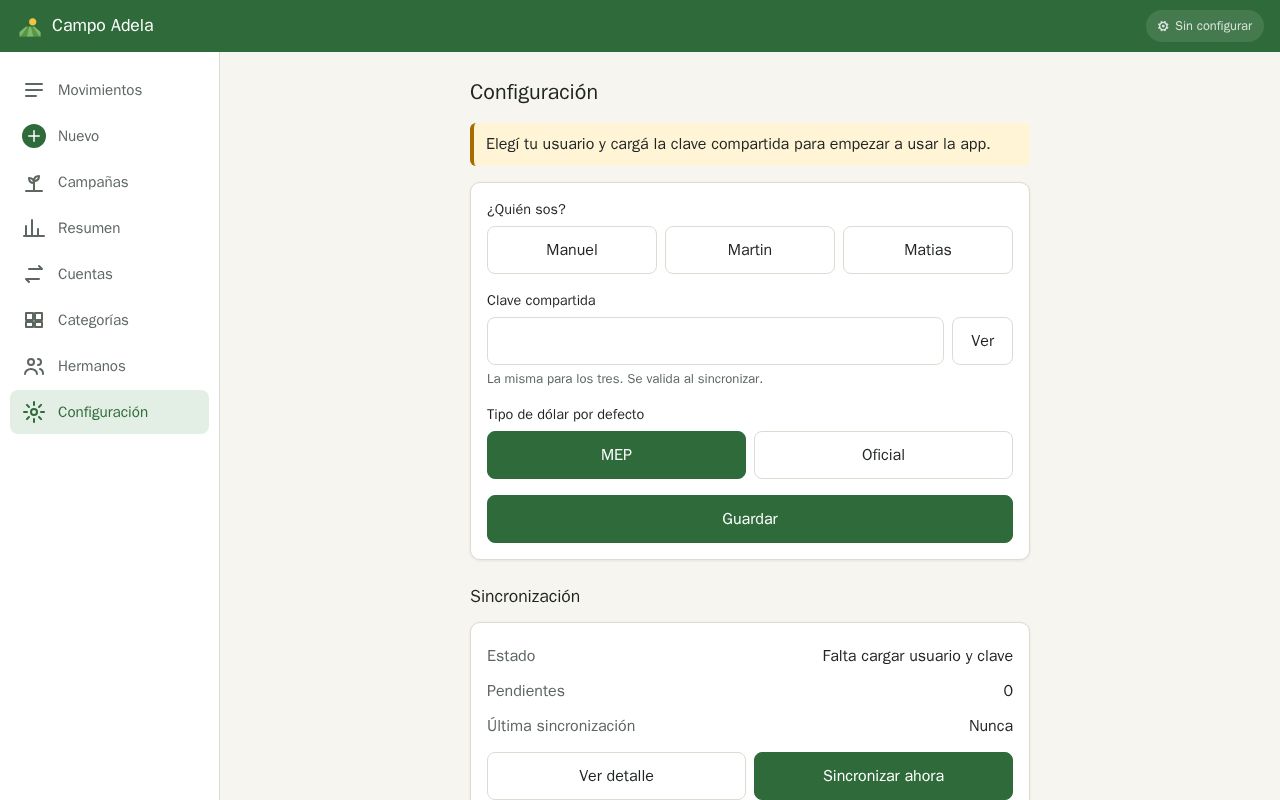Click the gear icon in Sin configurar badge

coord(1163,26)
